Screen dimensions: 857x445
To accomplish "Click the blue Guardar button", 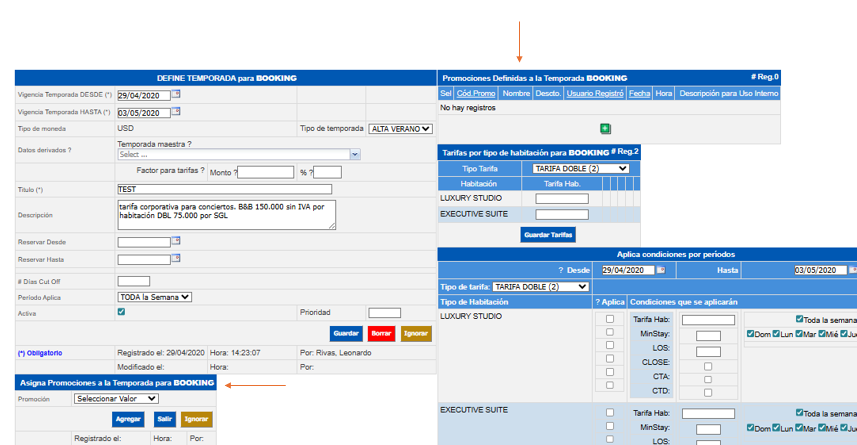I will coord(345,333).
